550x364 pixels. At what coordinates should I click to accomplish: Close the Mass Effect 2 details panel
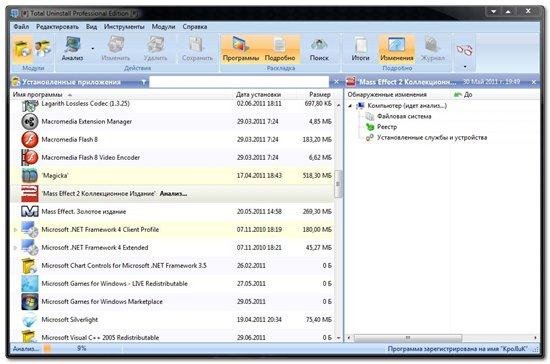[534, 82]
